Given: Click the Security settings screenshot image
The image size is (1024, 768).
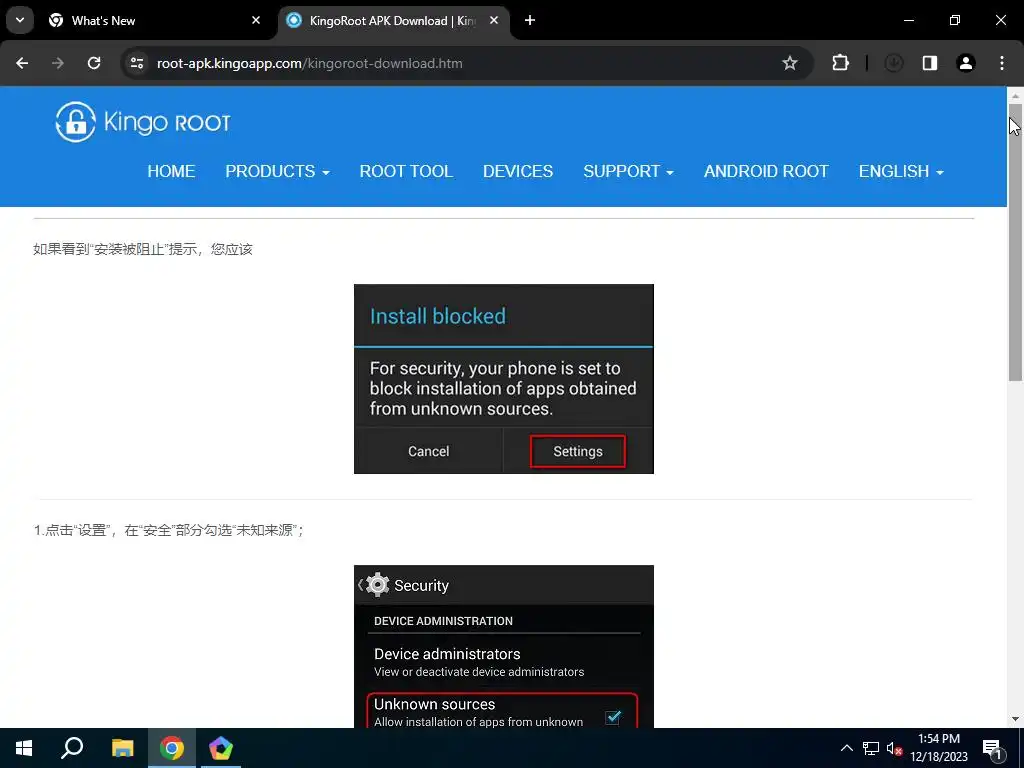Looking at the screenshot, I should pyautogui.click(x=504, y=647).
